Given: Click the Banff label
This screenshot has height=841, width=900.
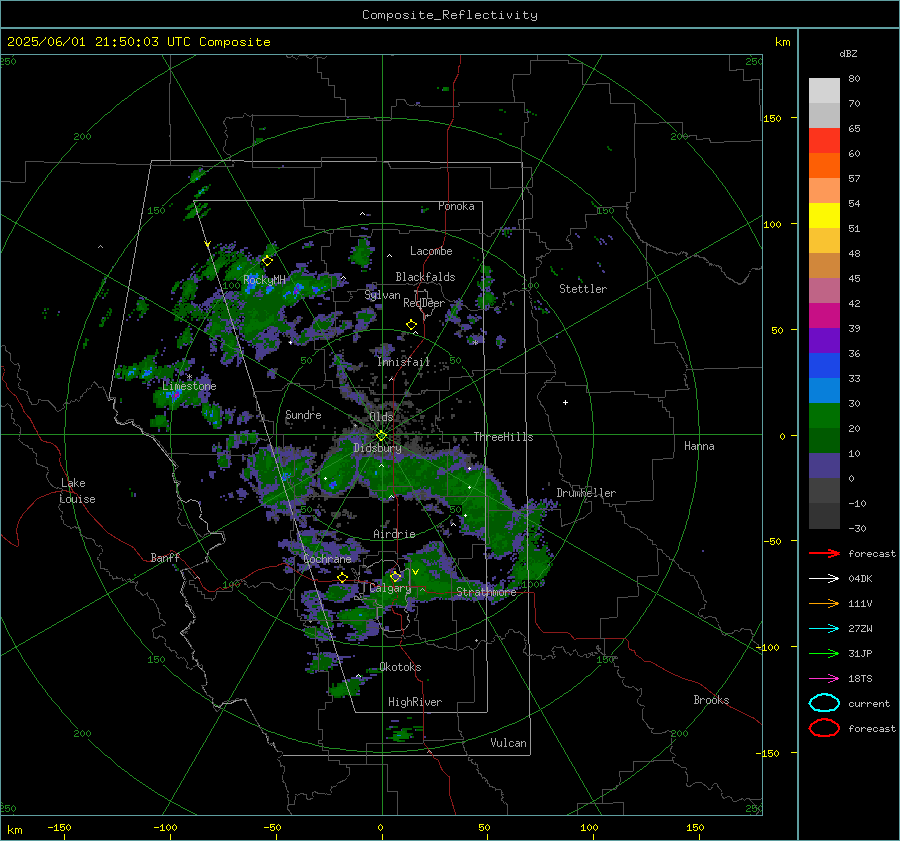Looking at the screenshot, I should click(165, 557).
